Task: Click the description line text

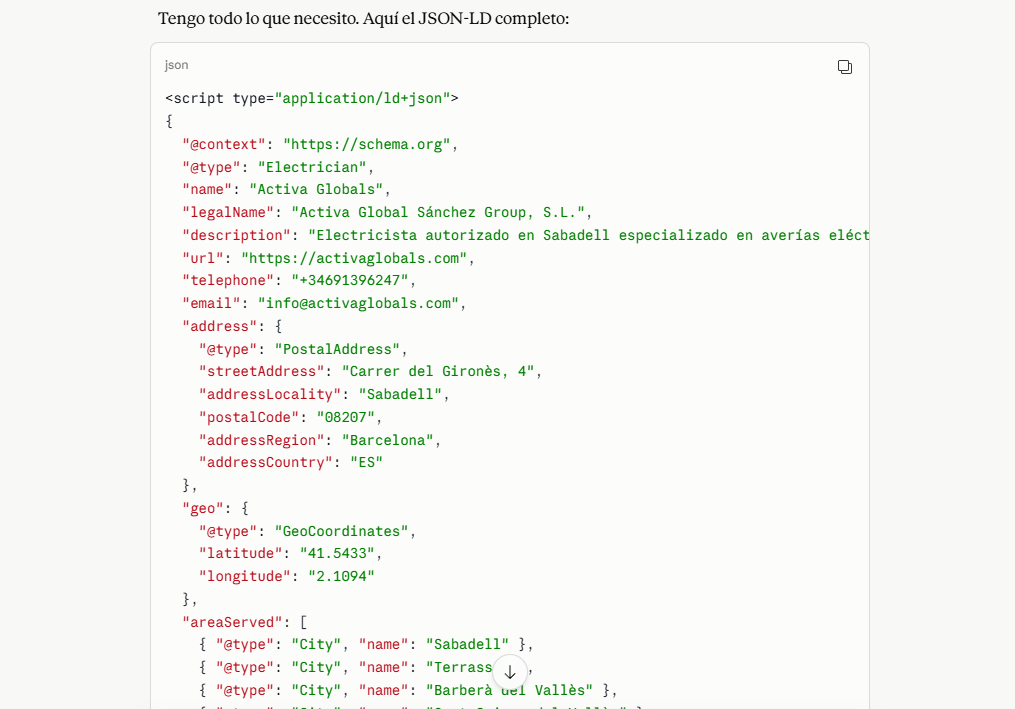Action: click(x=526, y=235)
